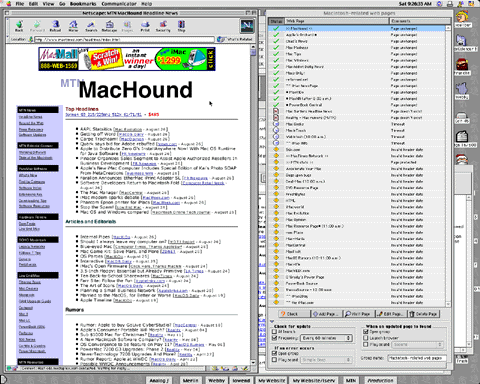Select the MacHound row in list
This screenshot has height=384, width=480.
pos(357,29)
